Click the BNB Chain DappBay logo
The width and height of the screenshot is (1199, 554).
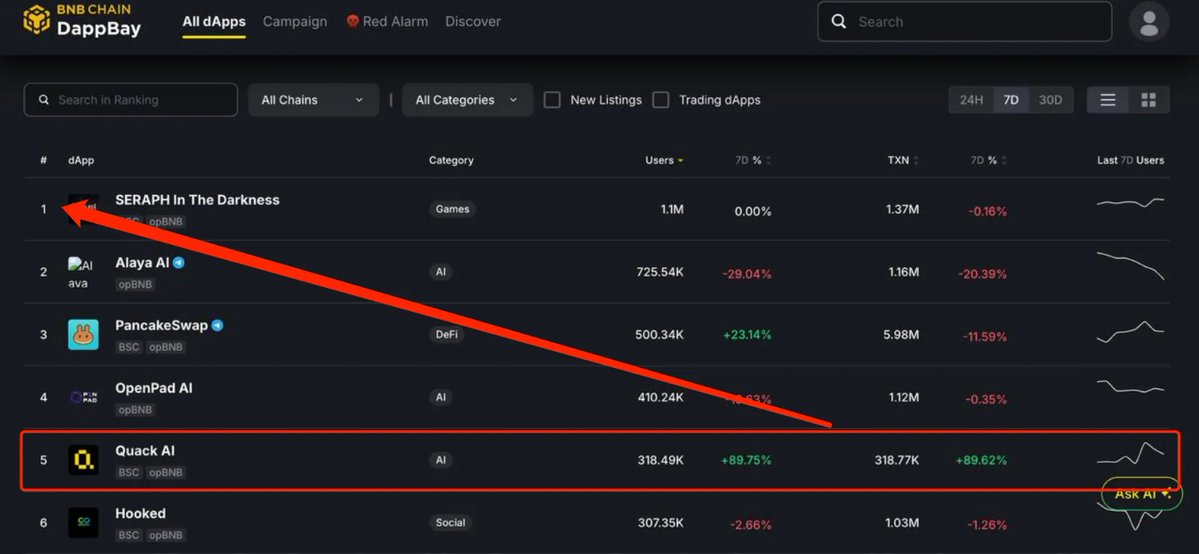tap(82, 21)
